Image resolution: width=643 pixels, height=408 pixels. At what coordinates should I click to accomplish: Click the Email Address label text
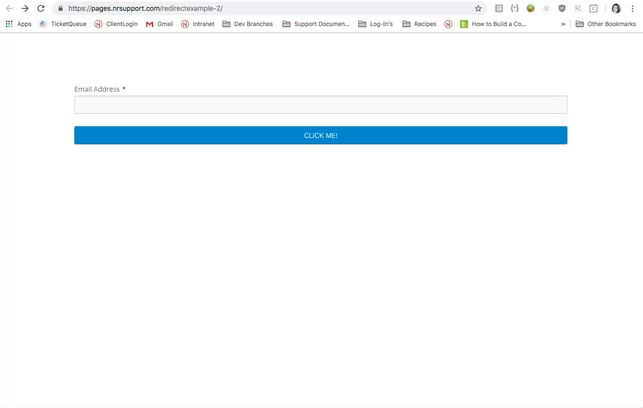pos(97,89)
